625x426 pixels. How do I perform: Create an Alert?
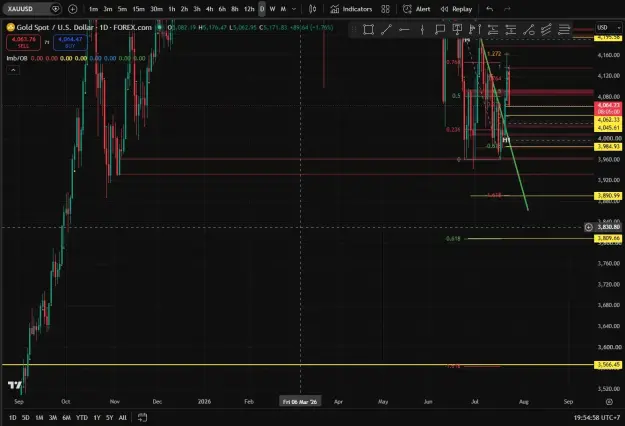[x=417, y=9]
